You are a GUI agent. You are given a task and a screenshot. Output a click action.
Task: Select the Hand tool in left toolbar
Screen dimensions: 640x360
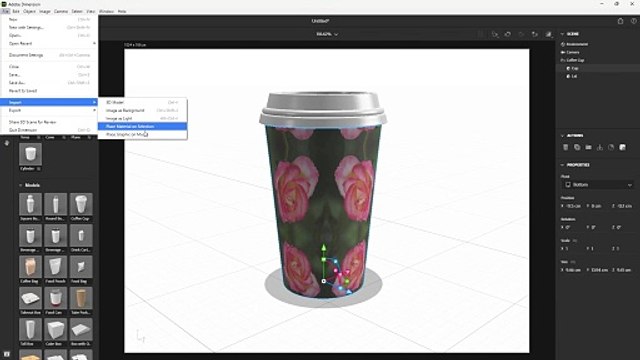[7, 143]
